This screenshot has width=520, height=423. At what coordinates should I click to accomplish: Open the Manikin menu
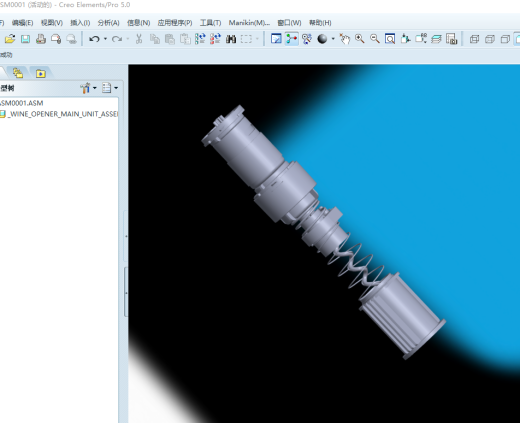point(249,23)
